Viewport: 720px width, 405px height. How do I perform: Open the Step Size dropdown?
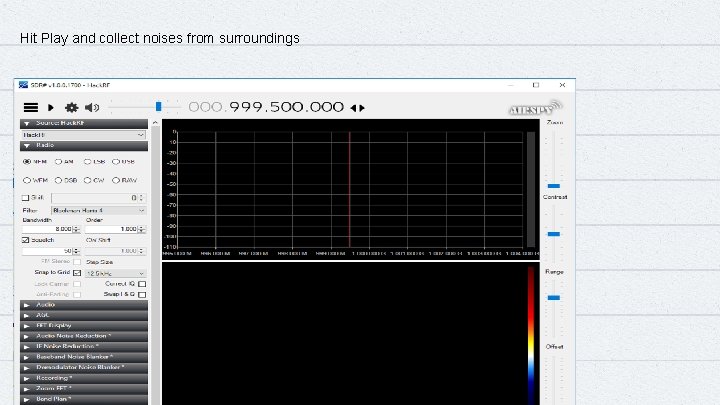pos(116,273)
